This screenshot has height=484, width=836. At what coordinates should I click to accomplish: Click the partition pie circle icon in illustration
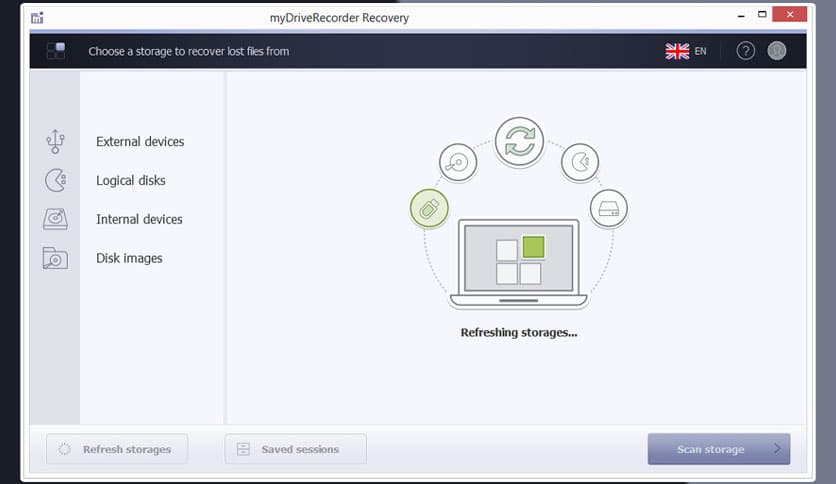point(580,162)
